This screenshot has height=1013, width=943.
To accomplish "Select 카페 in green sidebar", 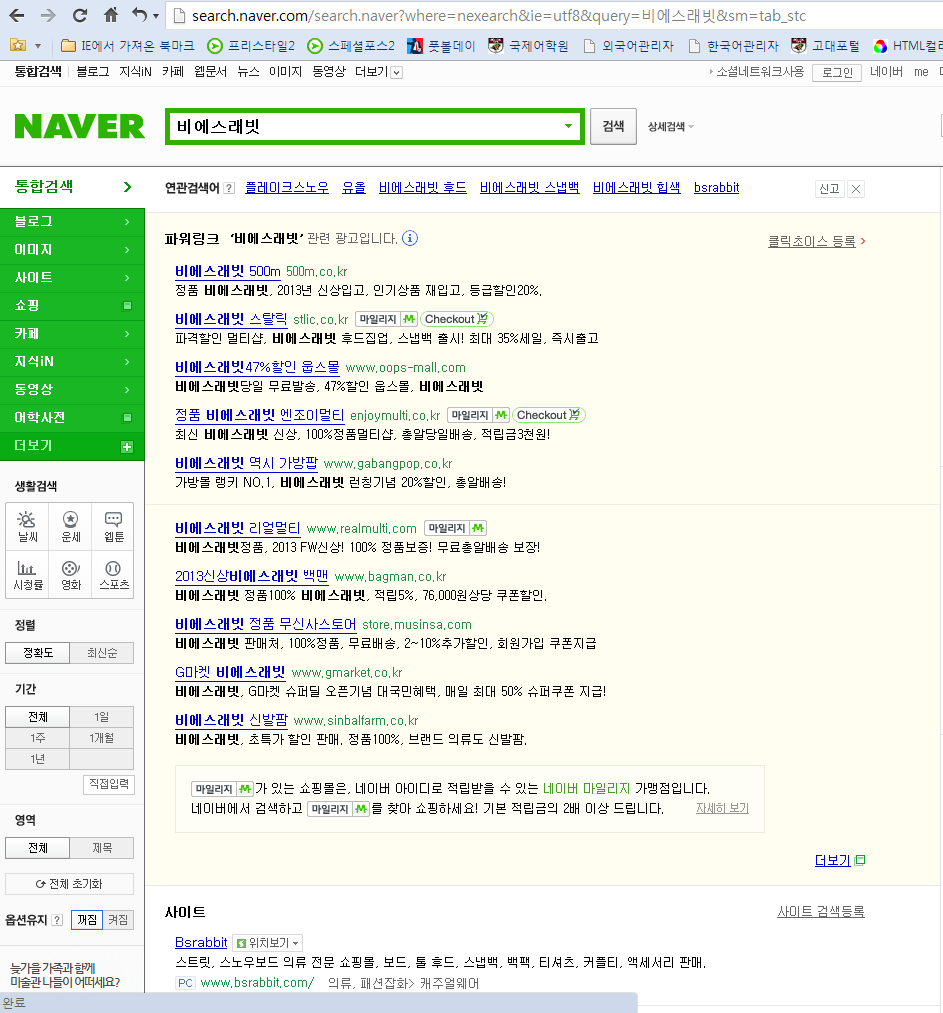I will 72,334.
